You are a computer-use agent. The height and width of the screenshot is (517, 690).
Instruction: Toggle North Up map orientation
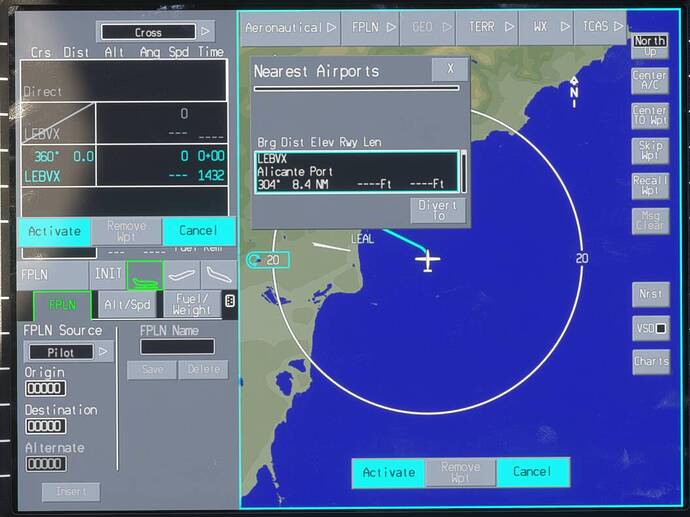[x=650, y=46]
